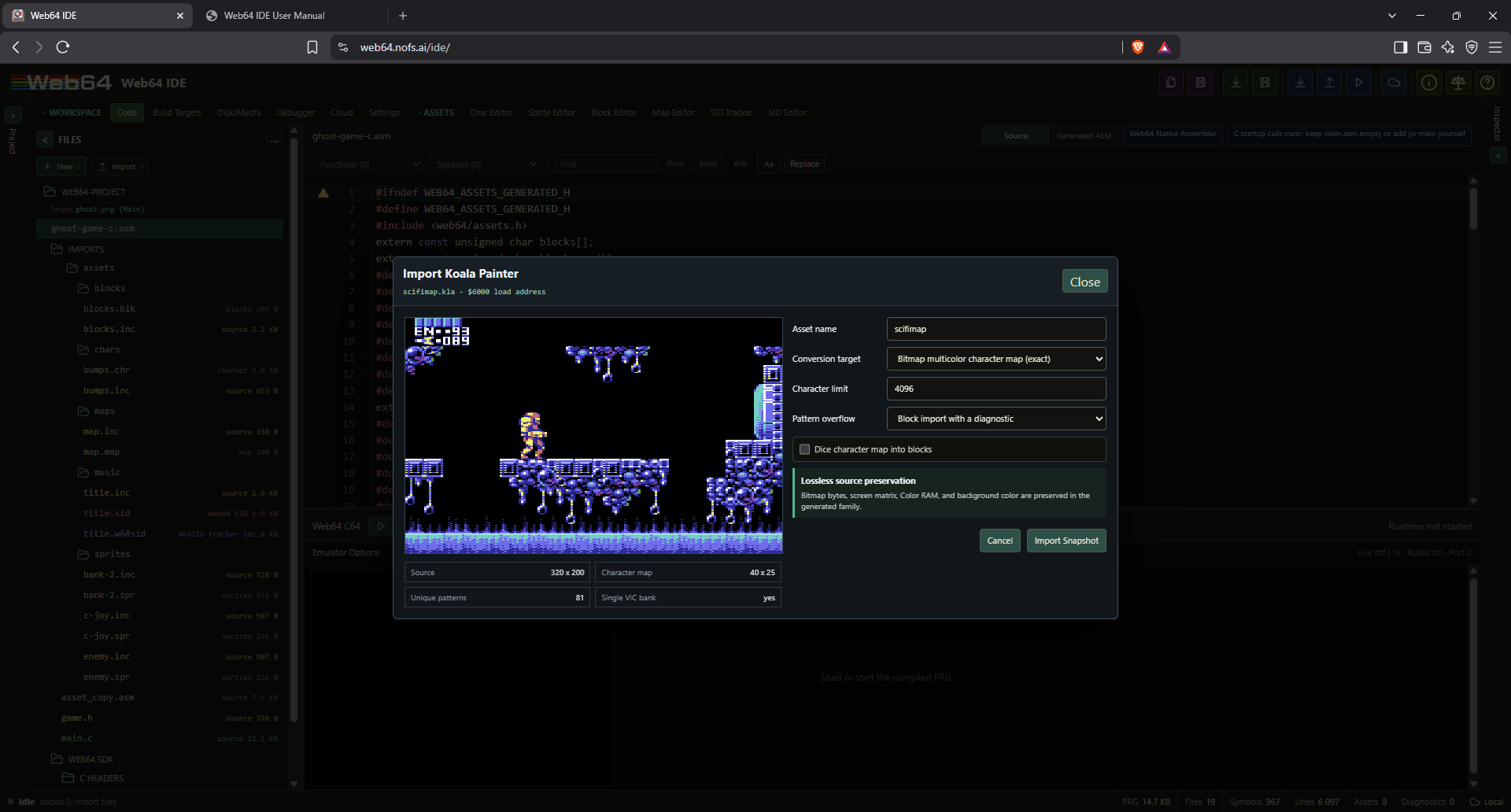This screenshot has height=812, width=1511.
Task: Open Emulator Options
Action: point(345,552)
